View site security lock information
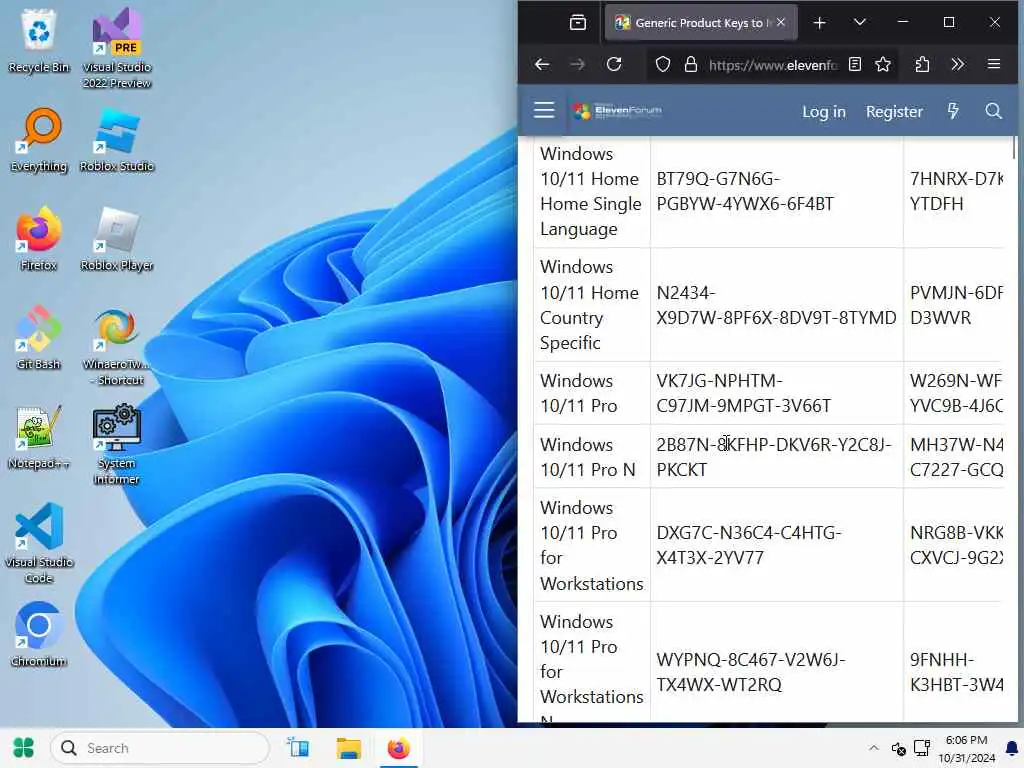 point(690,64)
